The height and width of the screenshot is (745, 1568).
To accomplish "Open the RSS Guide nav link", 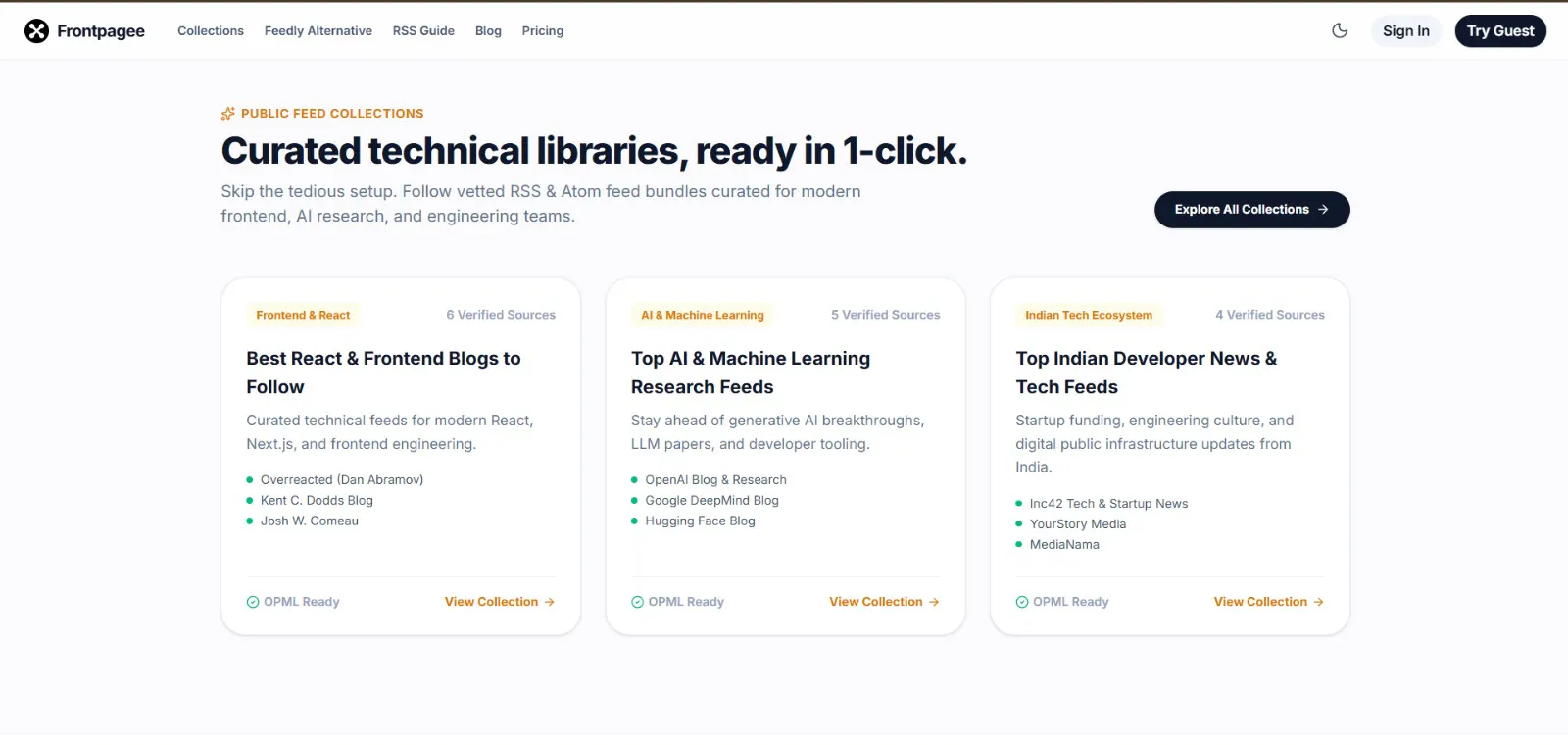I will (423, 31).
